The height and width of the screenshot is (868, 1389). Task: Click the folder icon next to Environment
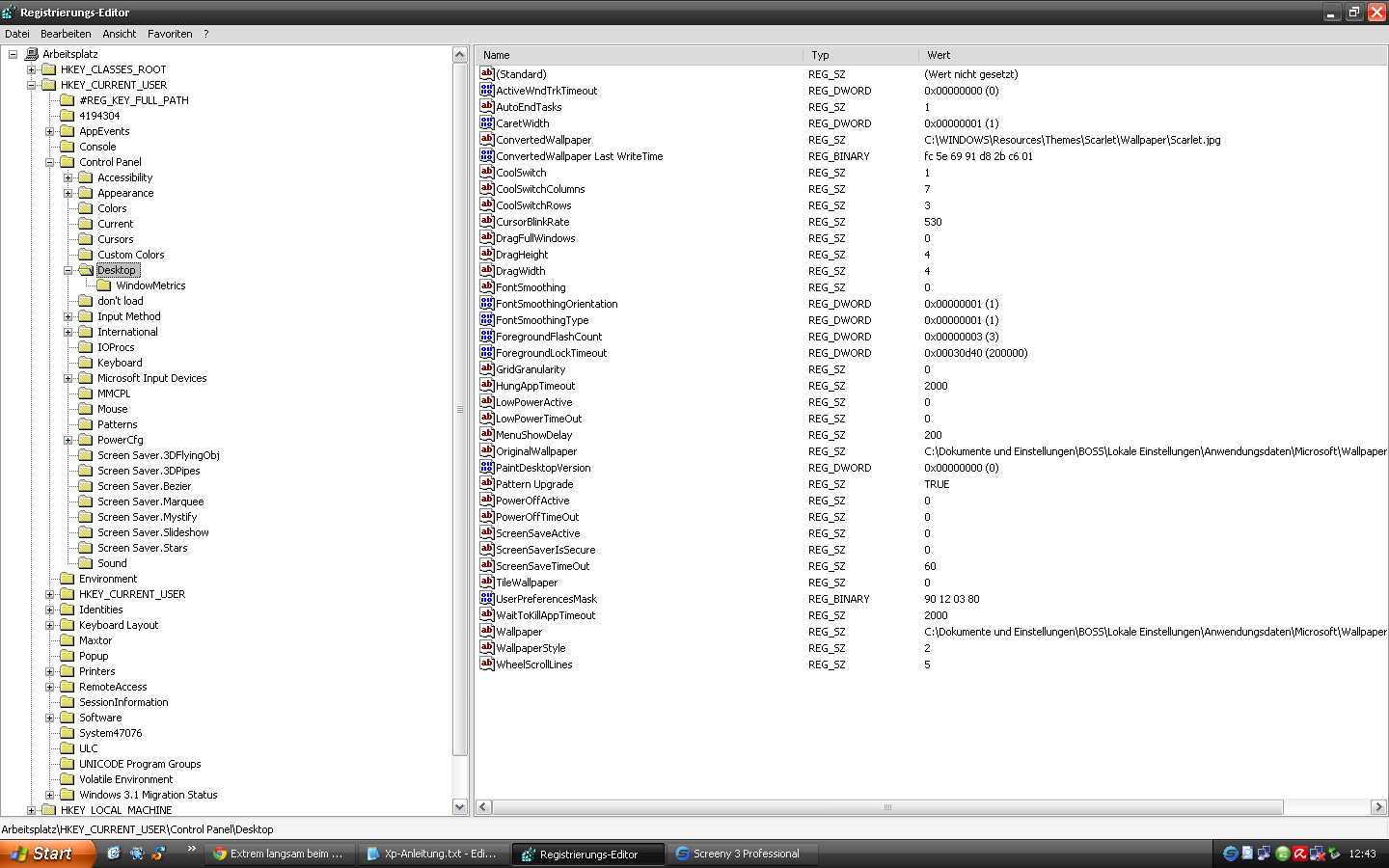[68, 579]
